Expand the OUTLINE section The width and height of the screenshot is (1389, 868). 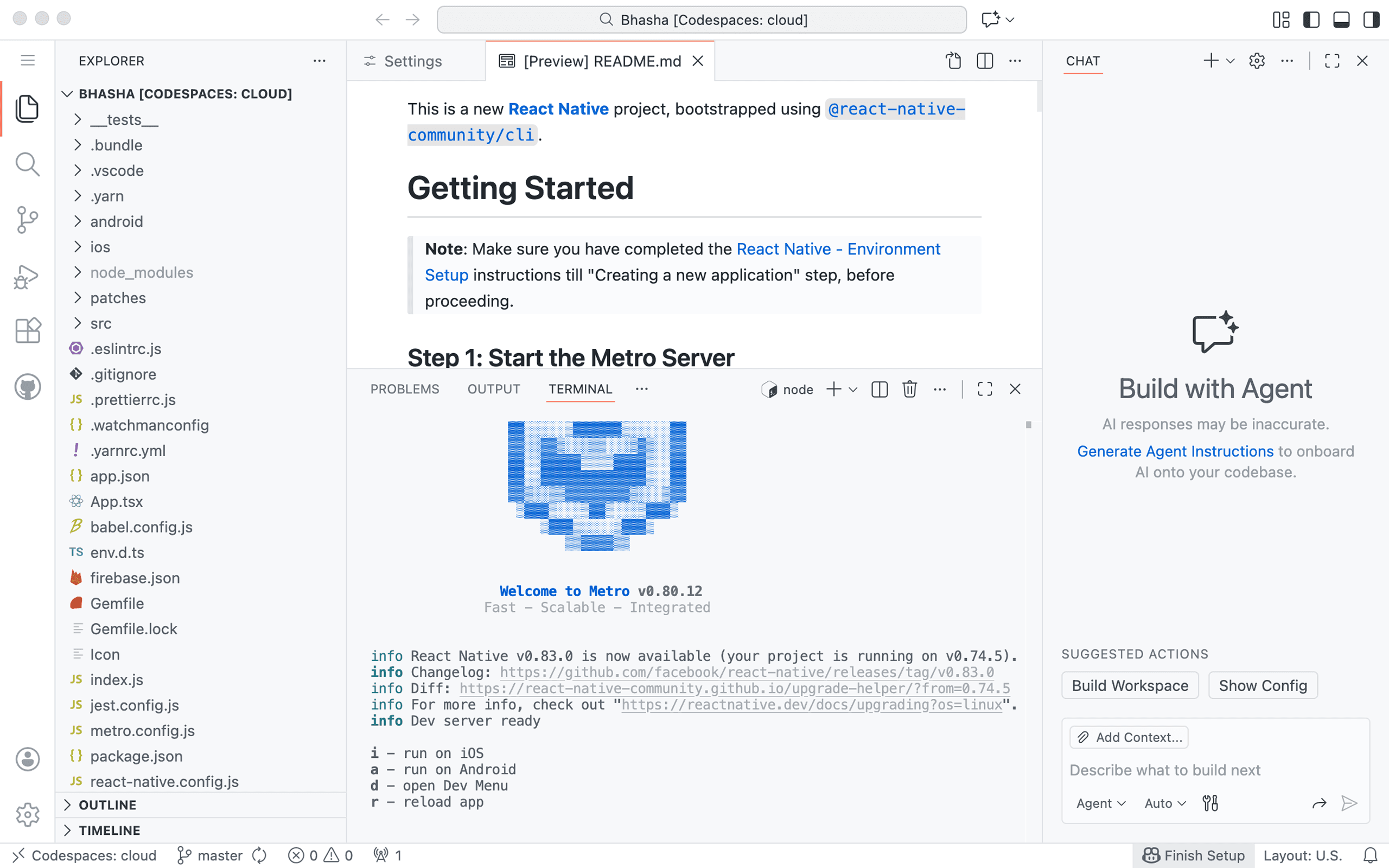(107, 805)
